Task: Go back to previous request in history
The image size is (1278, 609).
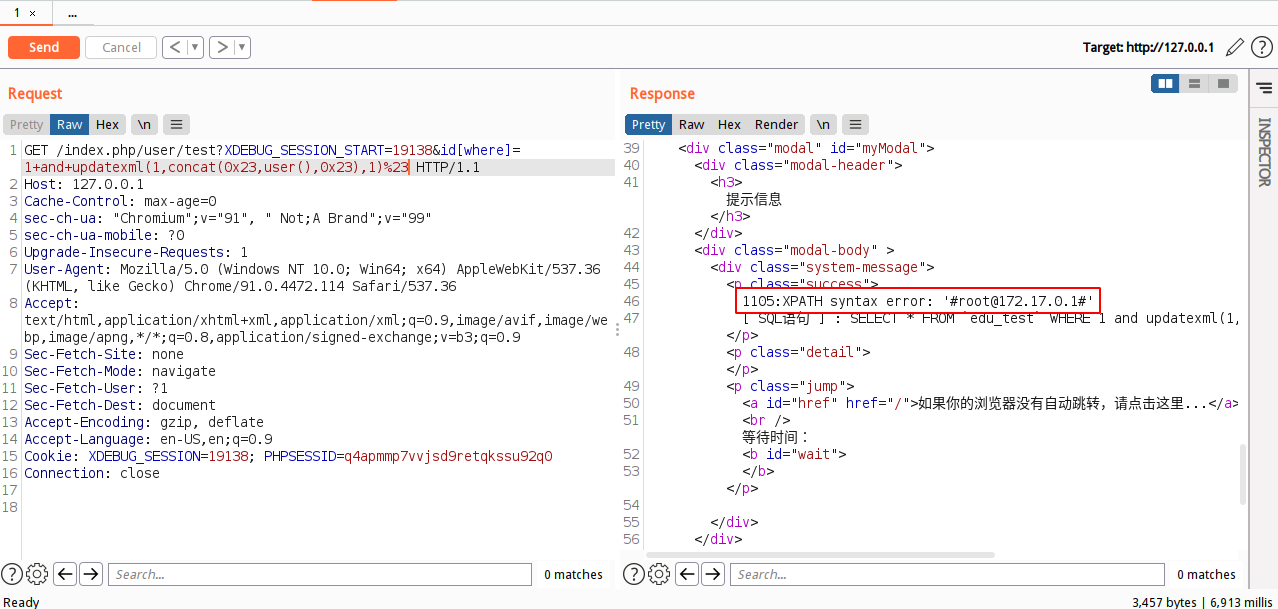Action: 174,47
